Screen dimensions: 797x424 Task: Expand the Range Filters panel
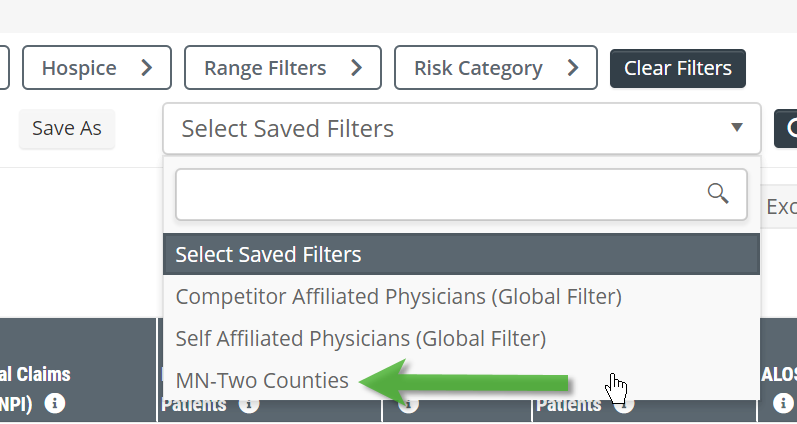283,68
